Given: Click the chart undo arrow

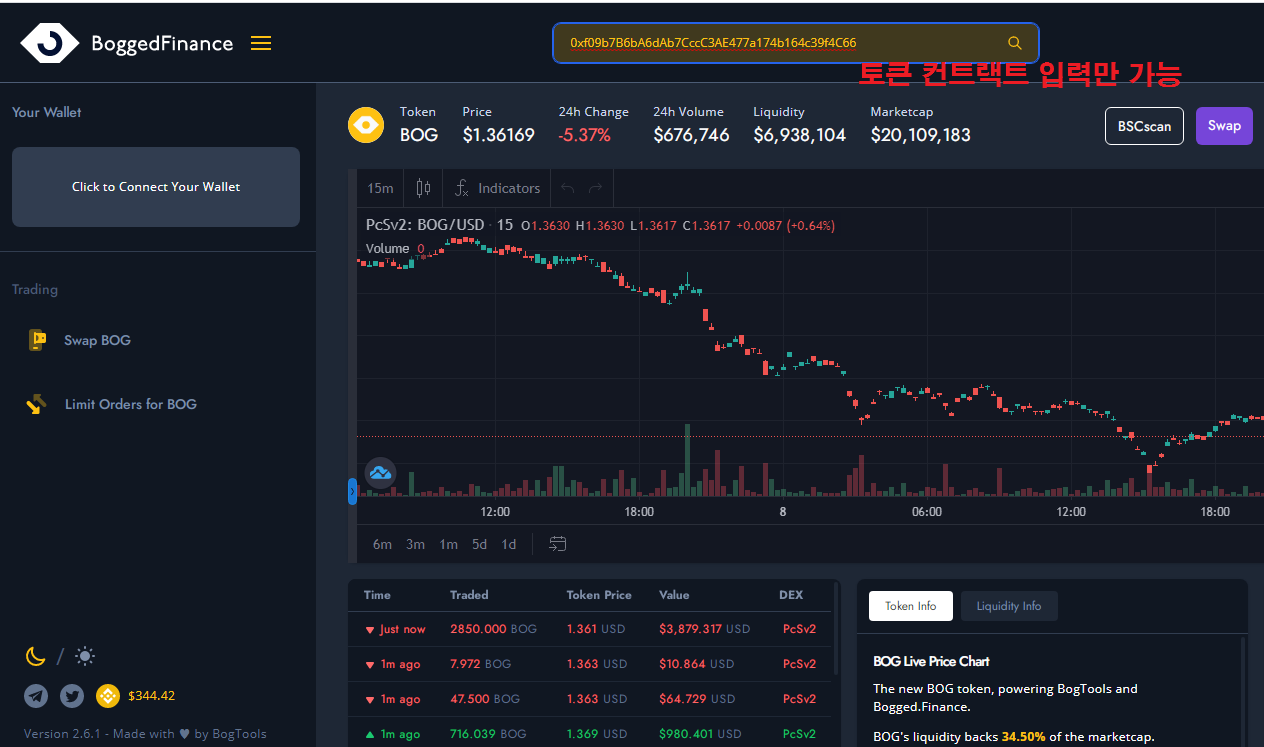Looking at the screenshot, I should pos(568,188).
